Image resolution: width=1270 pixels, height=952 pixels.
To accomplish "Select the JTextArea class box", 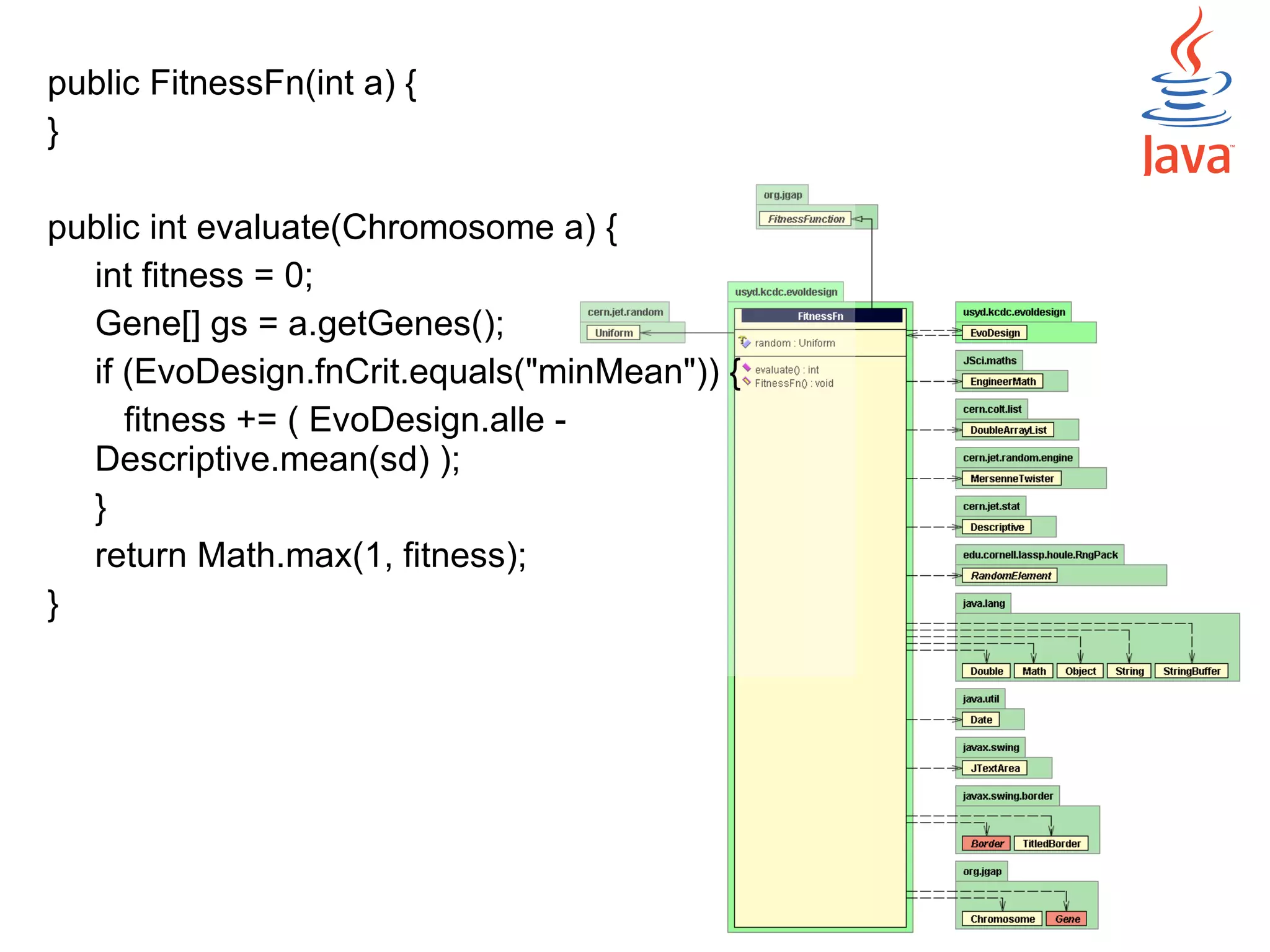I will (x=994, y=769).
